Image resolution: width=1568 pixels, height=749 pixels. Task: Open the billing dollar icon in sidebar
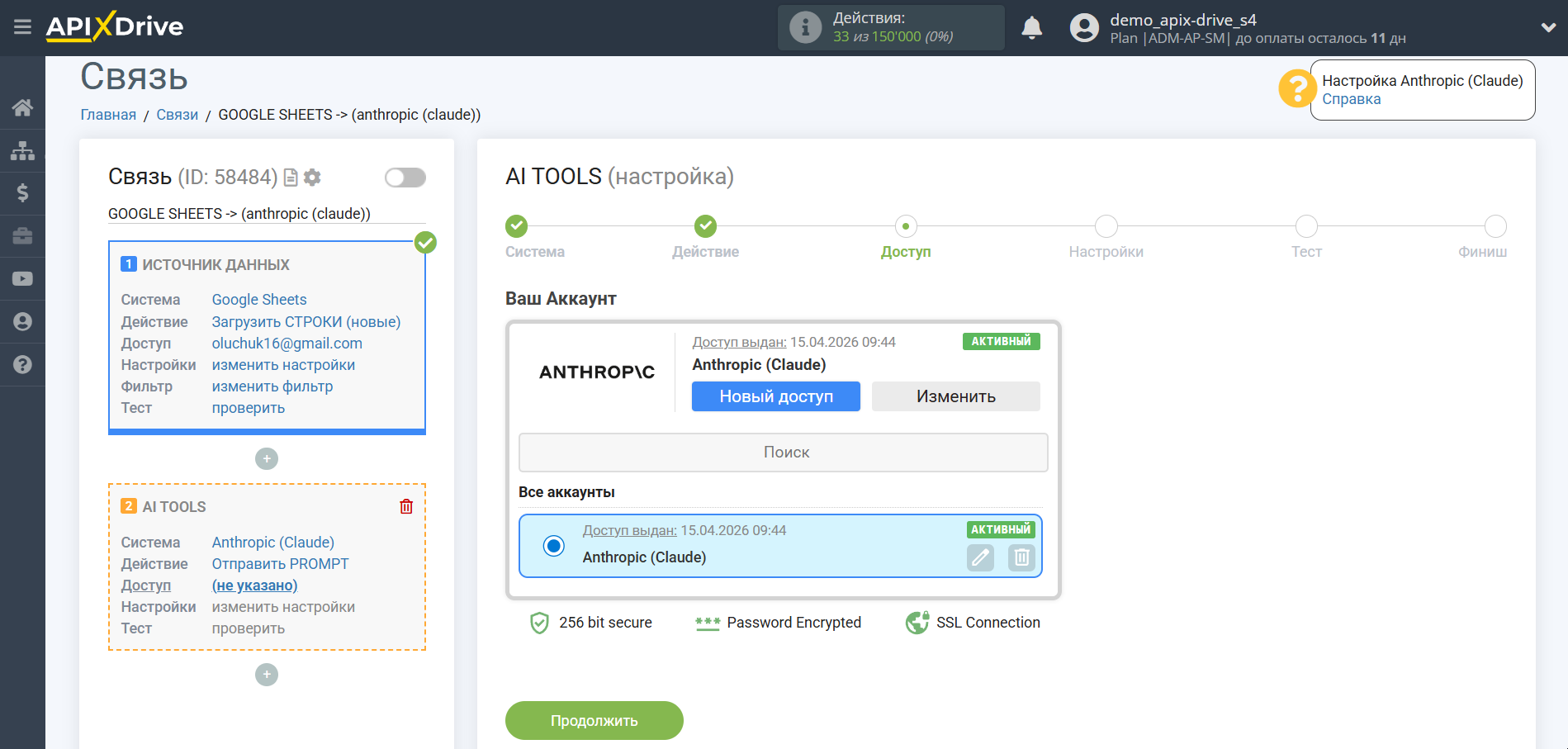tap(22, 193)
